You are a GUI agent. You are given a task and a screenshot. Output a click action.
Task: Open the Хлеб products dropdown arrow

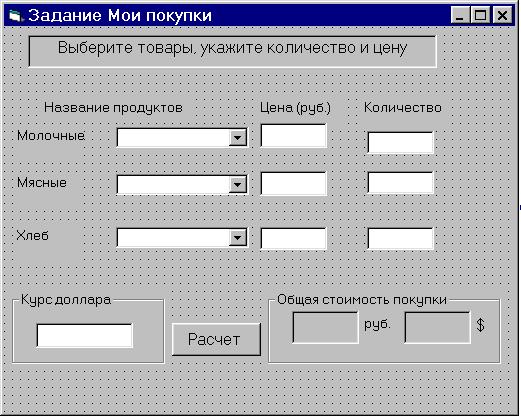click(237, 237)
